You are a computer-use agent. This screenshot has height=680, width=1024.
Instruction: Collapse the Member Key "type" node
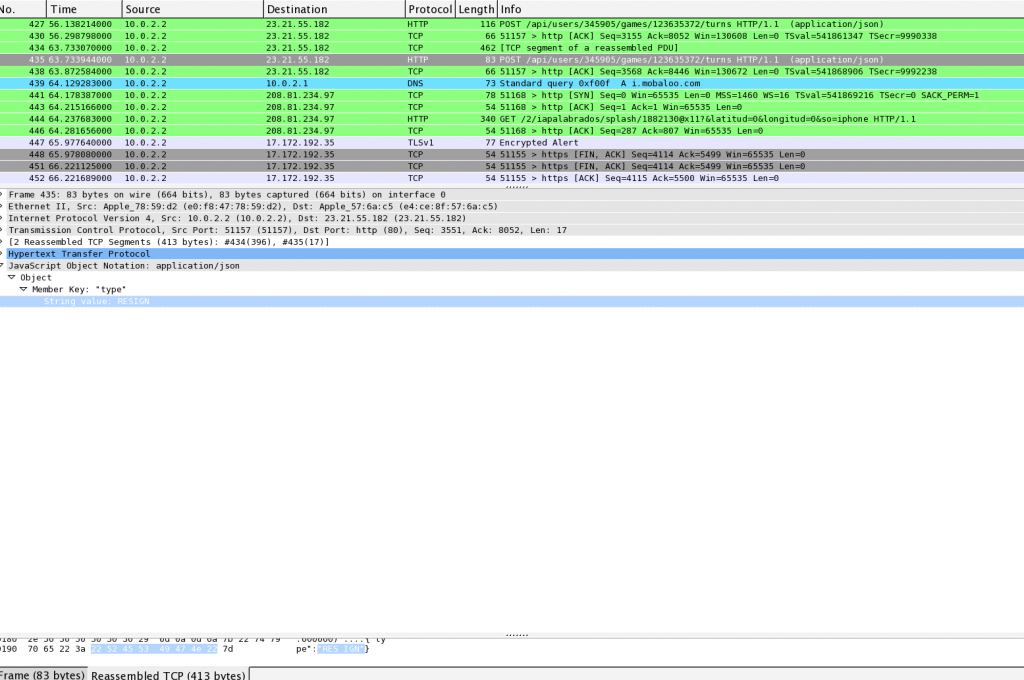click(x=23, y=290)
